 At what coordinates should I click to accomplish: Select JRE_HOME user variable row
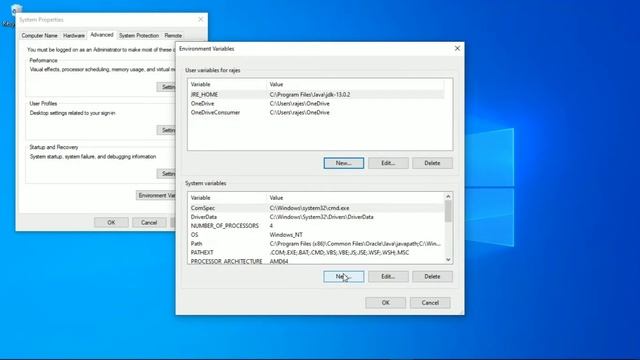coord(316,94)
